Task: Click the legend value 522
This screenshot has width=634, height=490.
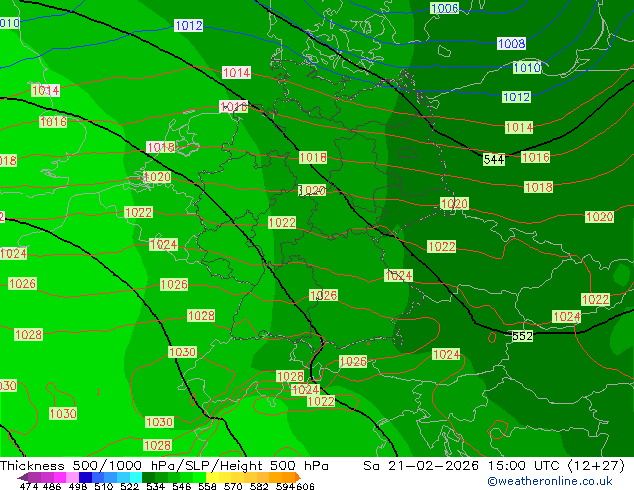Action: click(x=129, y=486)
